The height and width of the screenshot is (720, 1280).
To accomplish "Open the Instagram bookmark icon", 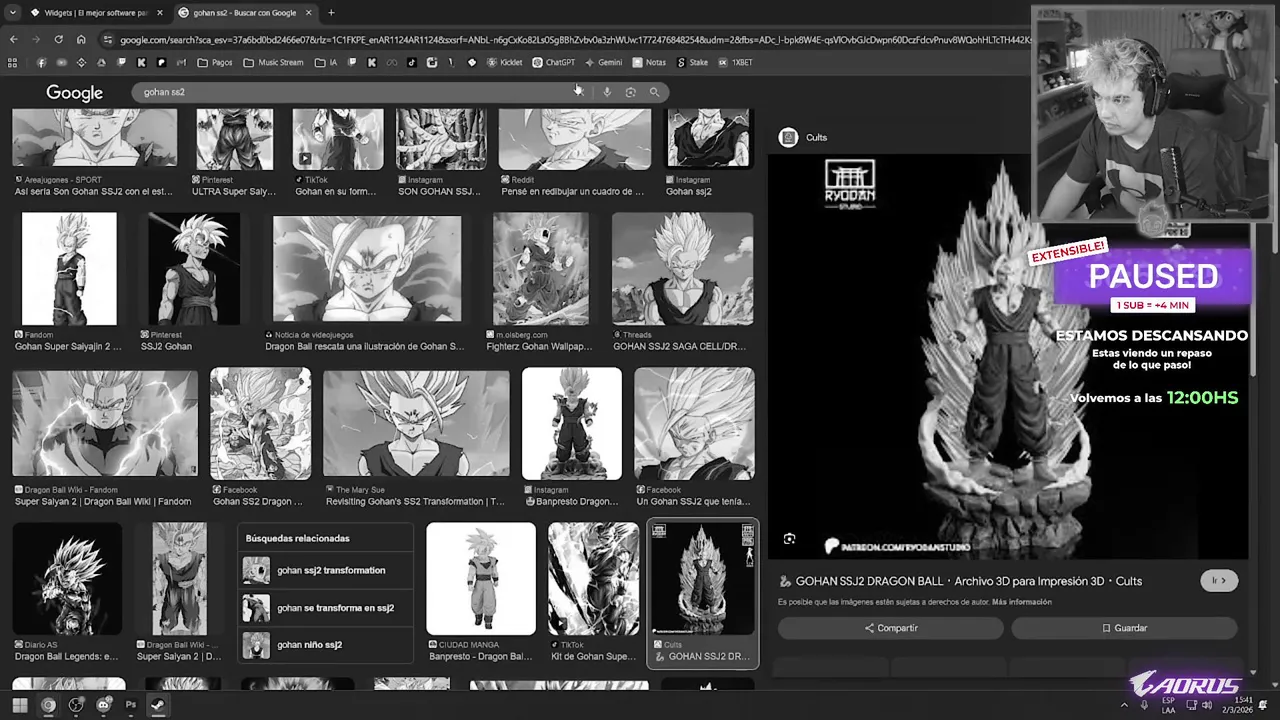I will point(432,62).
